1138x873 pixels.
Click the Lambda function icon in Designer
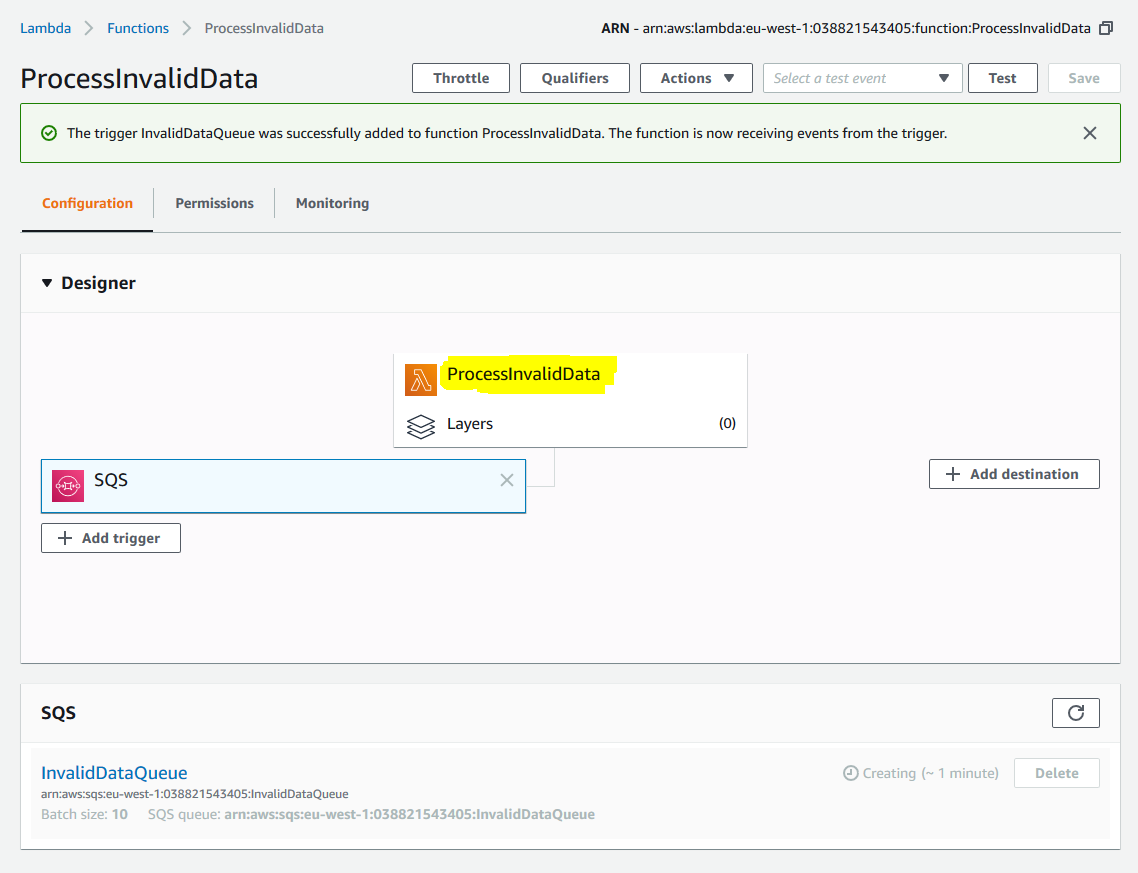[x=421, y=380]
